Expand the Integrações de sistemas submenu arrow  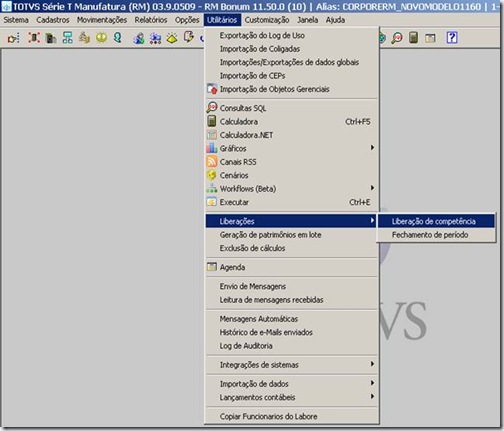372,364
